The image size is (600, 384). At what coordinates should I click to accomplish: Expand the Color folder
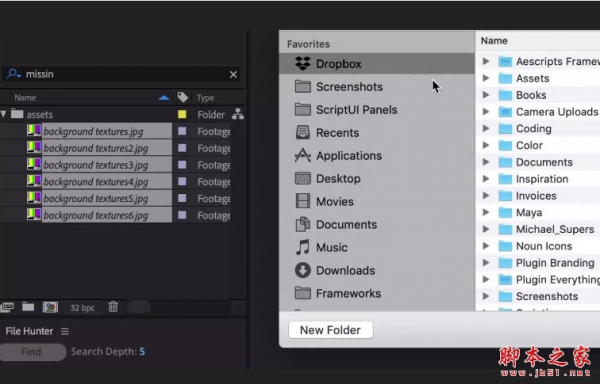point(486,145)
